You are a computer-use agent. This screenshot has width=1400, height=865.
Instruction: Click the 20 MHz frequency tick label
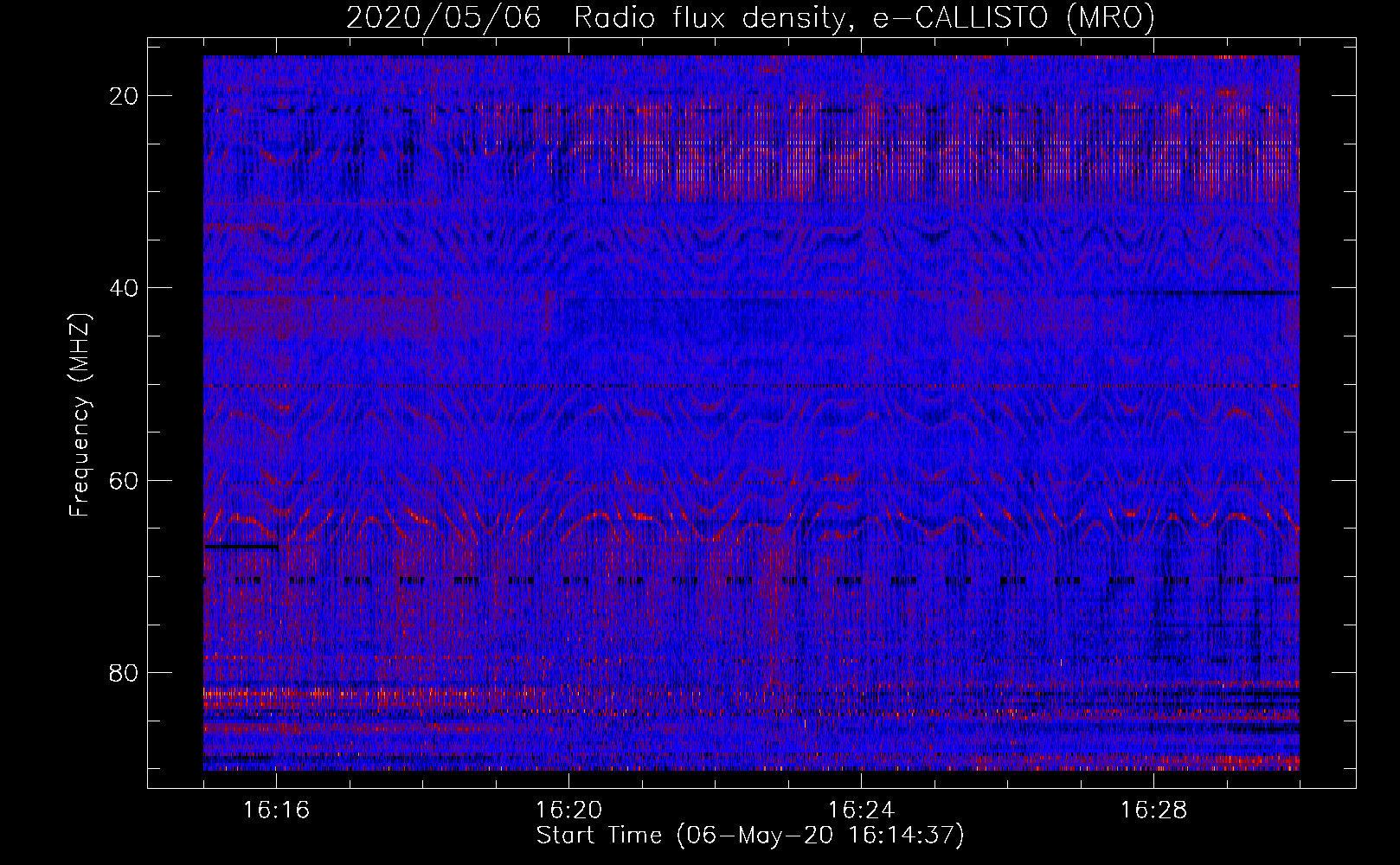coord(125,96)
